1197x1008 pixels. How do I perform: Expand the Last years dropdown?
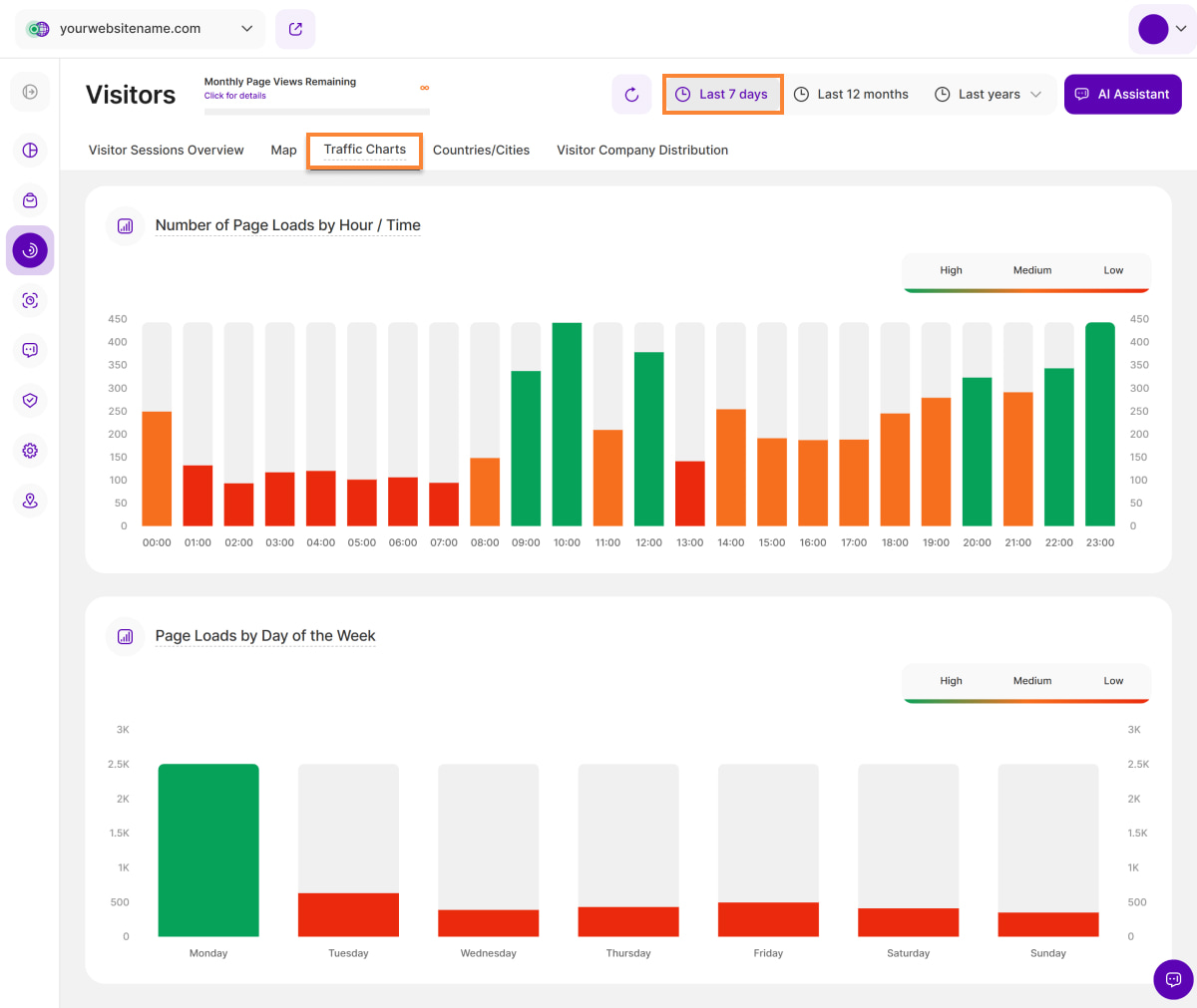tap(988, 95)
